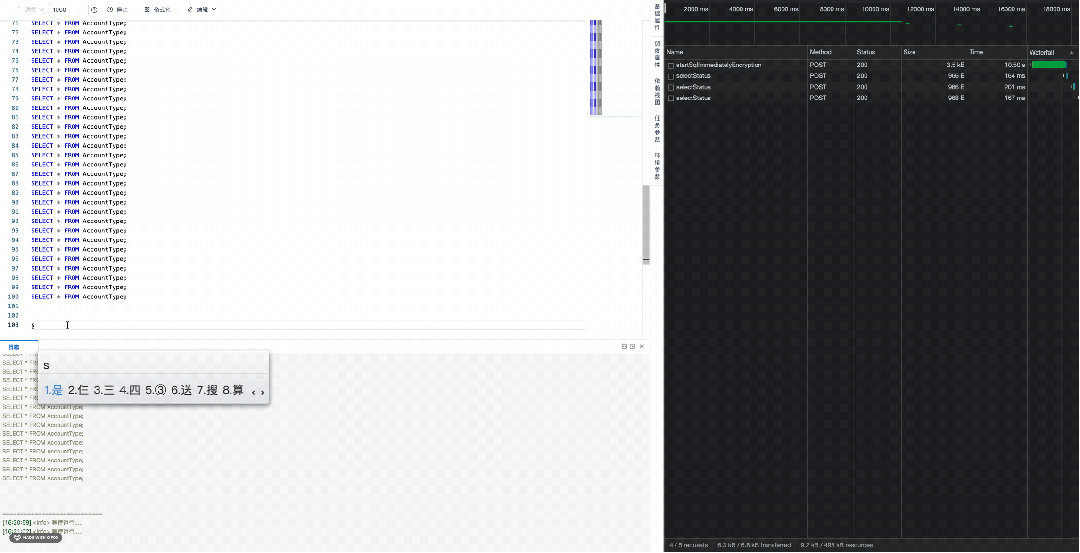Check the selectStatus request with 201 ms
The height and width of the screenshot is (553, 1080).
[x=671, y=87]
